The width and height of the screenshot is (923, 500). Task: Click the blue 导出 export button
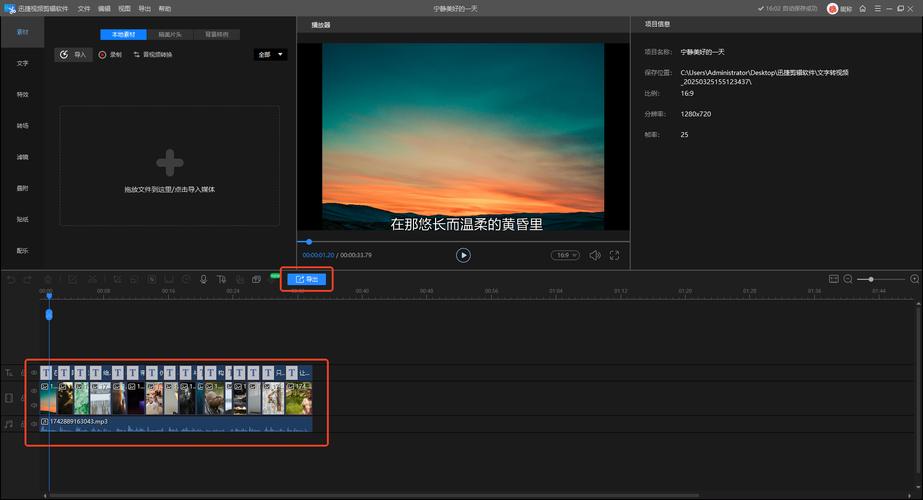(x=308, y=280)
